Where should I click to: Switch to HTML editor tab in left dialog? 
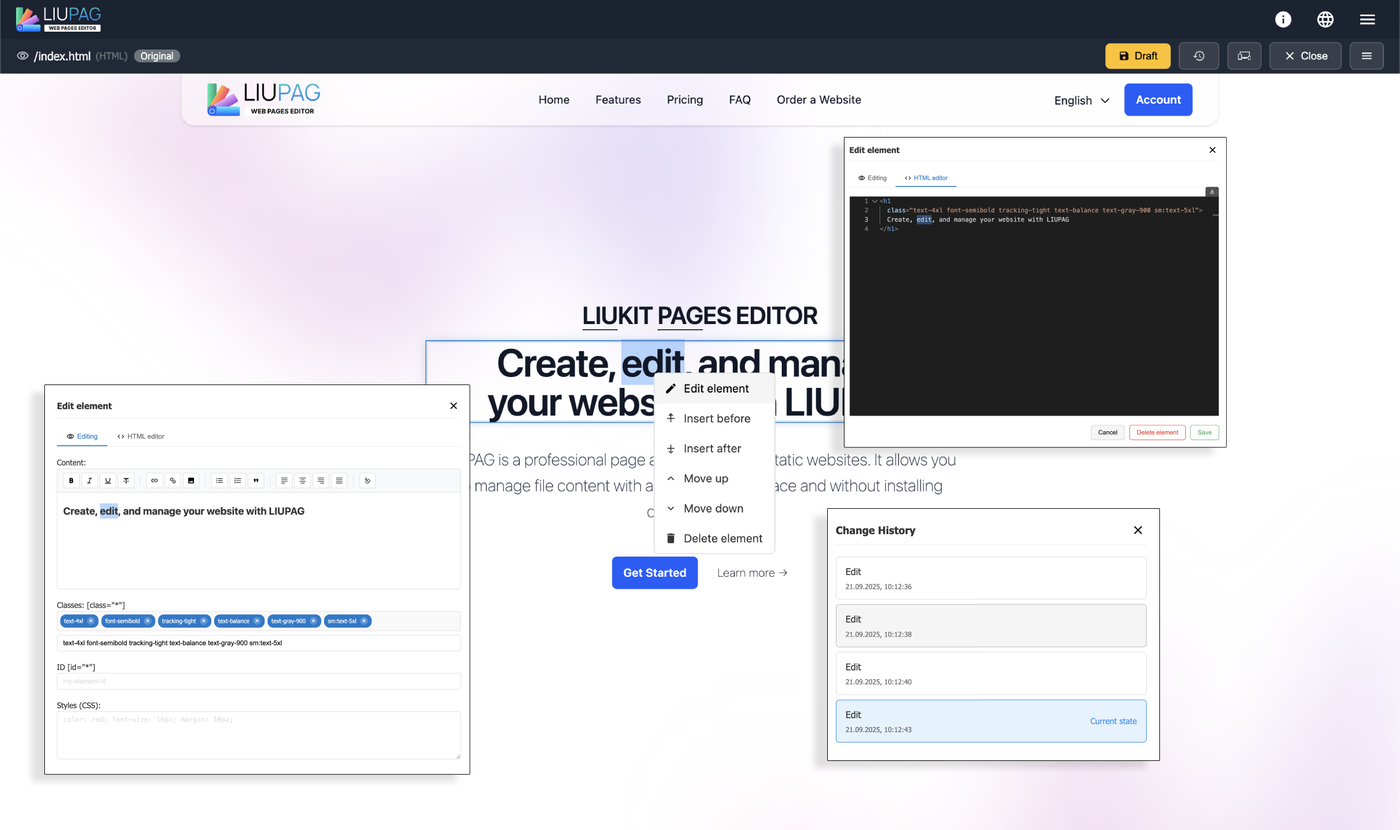(141, 436)
